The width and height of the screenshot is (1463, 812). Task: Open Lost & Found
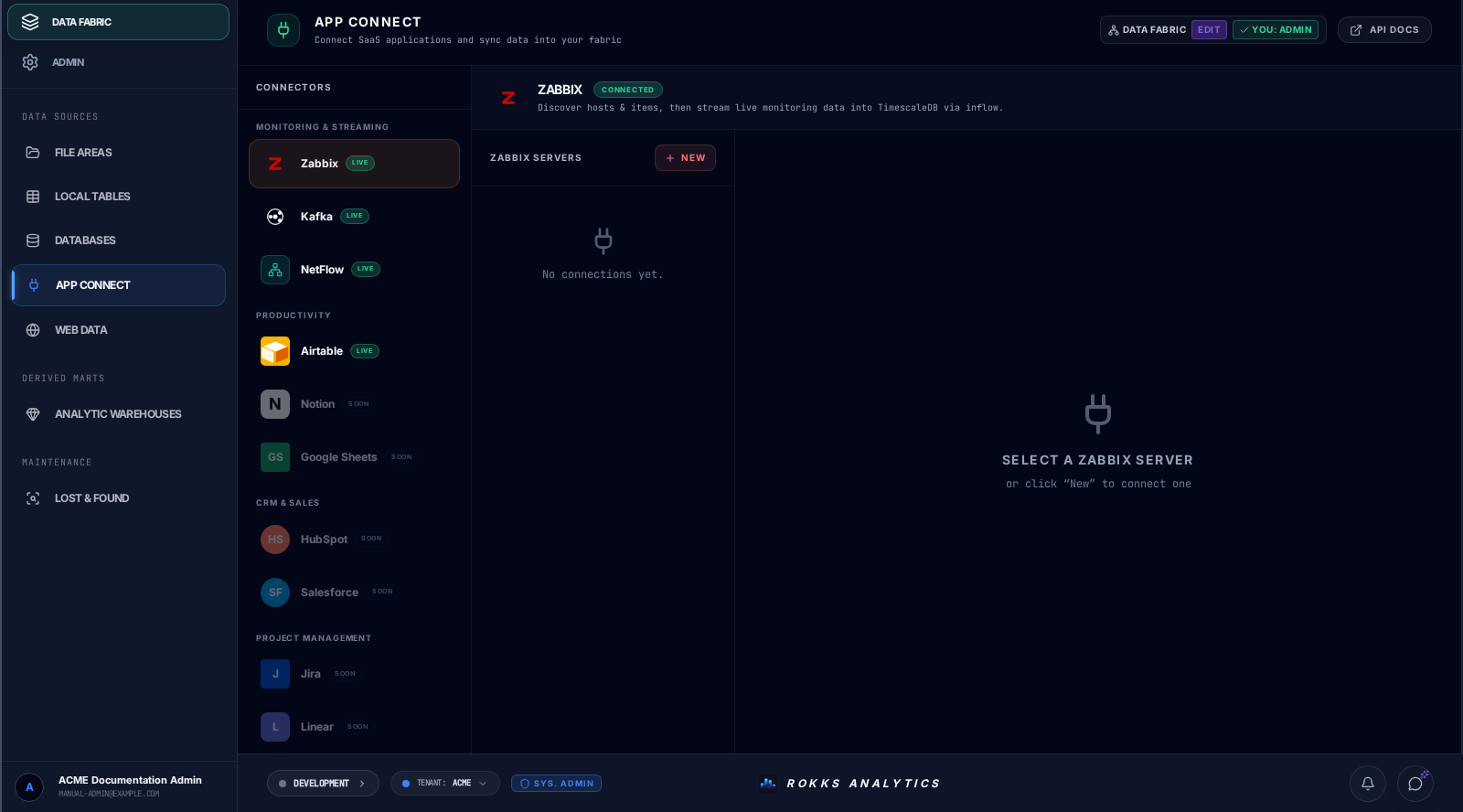coord(118,498)
